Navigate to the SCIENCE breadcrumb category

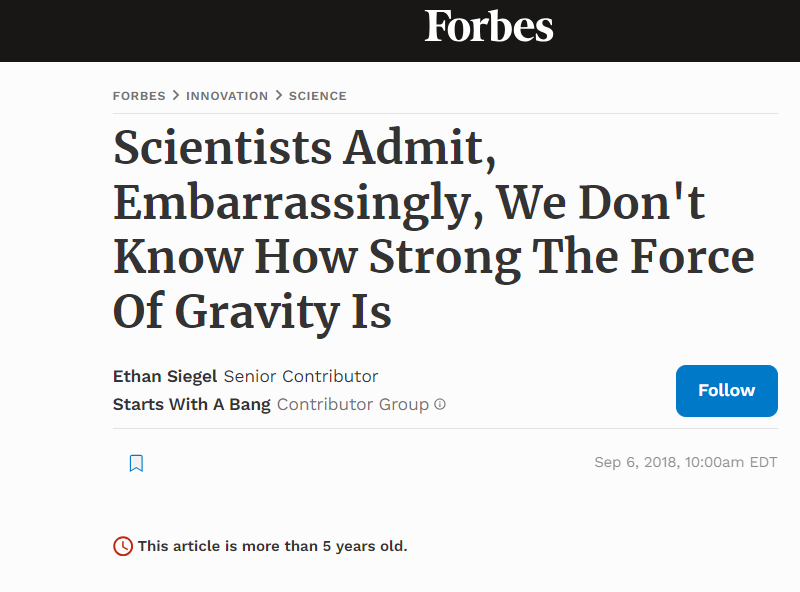(x=318, y=96)
